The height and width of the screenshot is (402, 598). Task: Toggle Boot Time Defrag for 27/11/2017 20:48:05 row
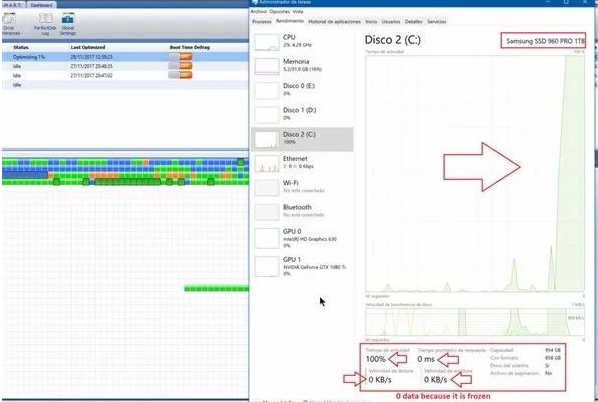(x=180, y=66)
